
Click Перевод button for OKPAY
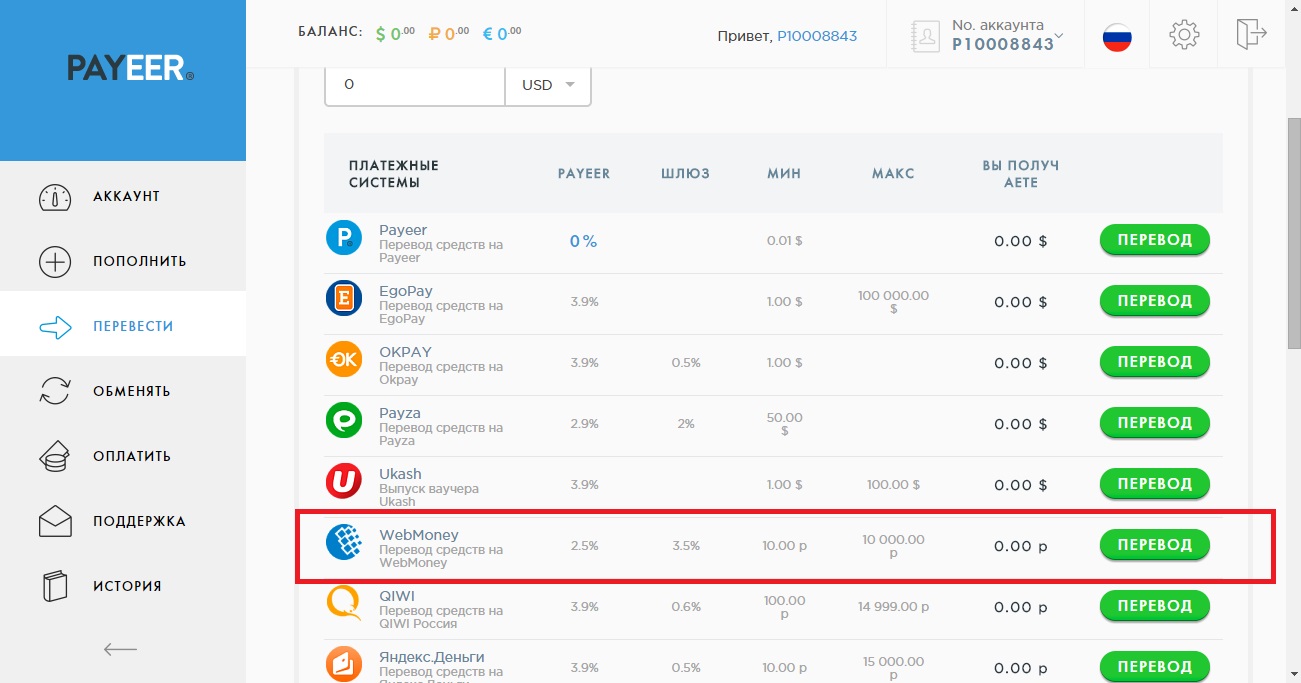coord(1155,362)
